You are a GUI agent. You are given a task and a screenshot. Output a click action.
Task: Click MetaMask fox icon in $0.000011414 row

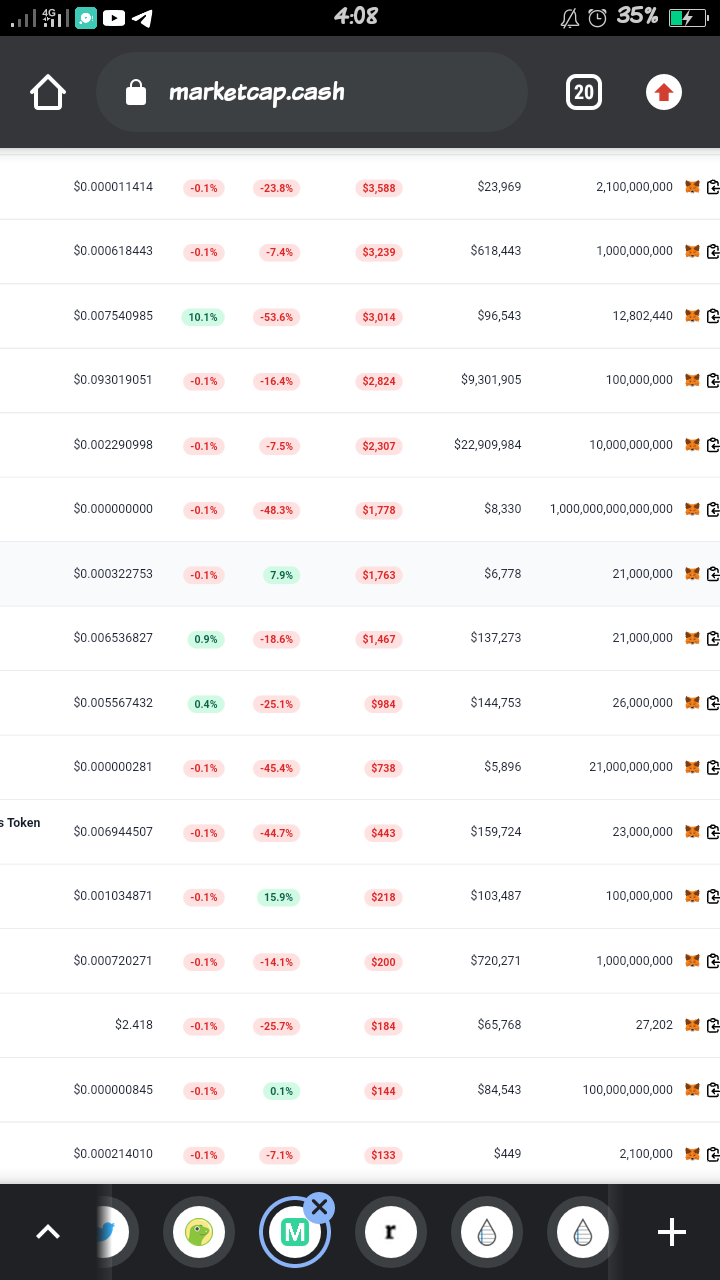(692, 187)
